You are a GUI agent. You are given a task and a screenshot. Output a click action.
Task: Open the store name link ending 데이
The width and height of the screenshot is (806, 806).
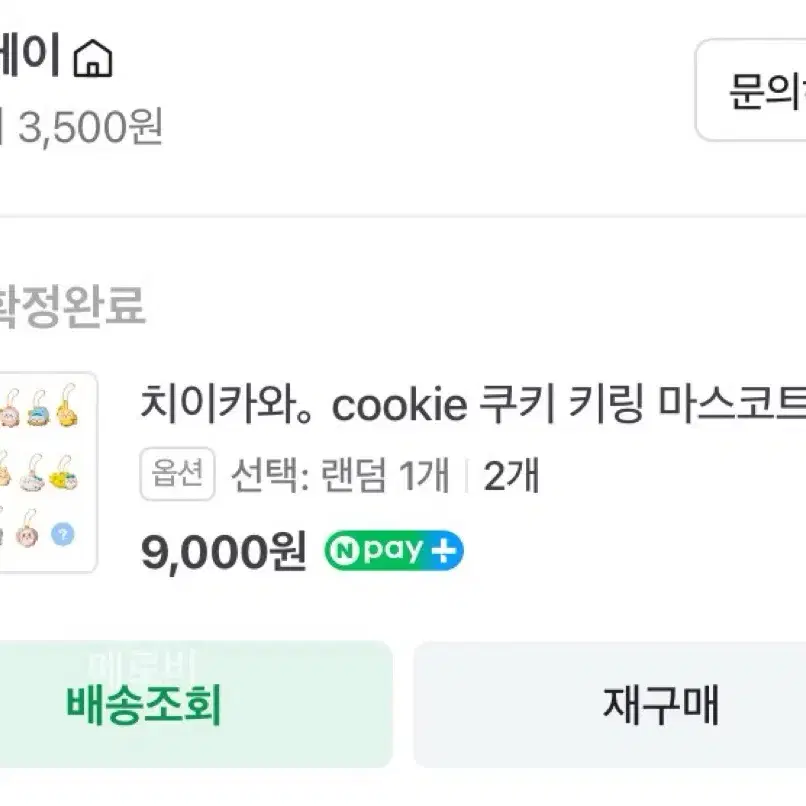tap(30, 56)
